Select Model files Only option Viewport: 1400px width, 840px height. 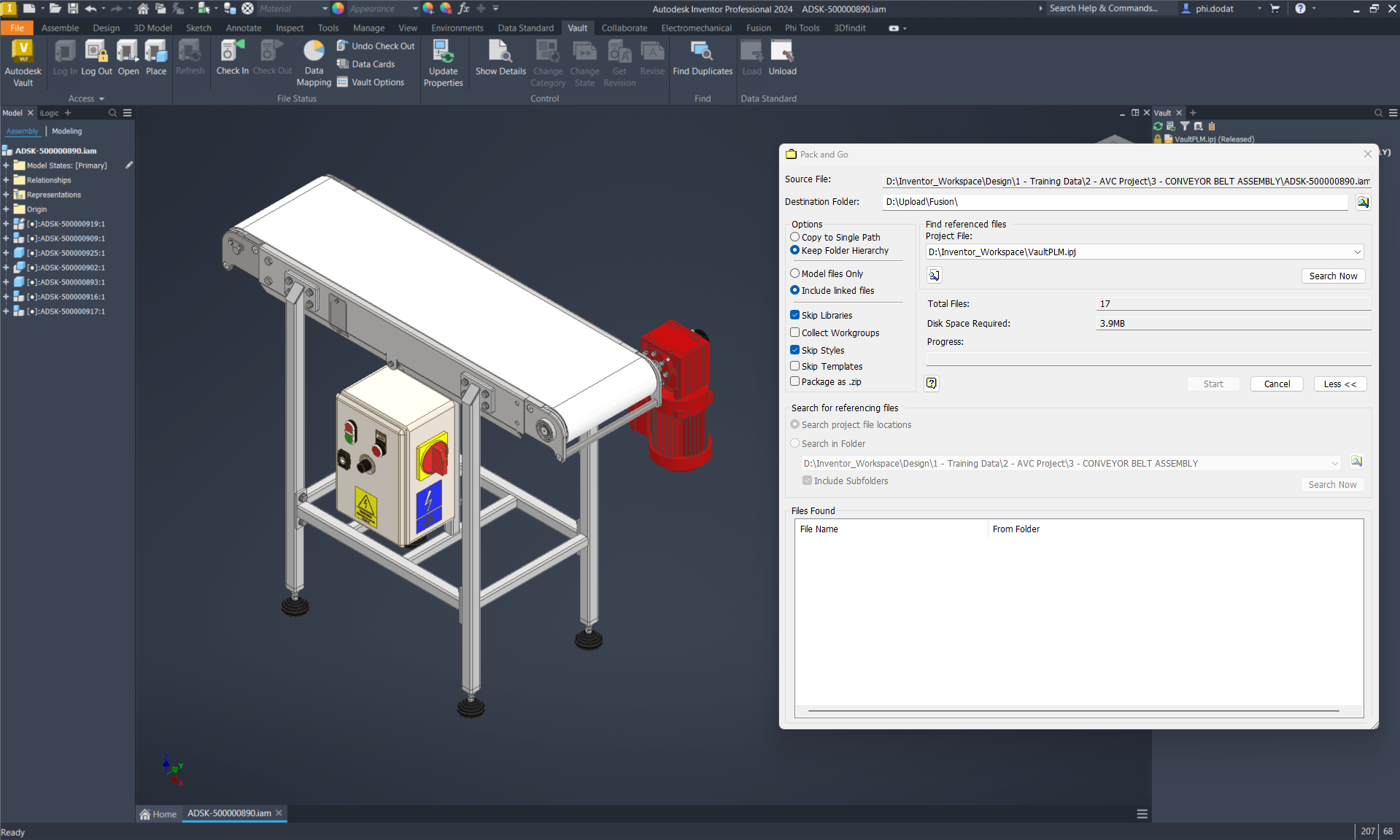[x=826, y=273]
